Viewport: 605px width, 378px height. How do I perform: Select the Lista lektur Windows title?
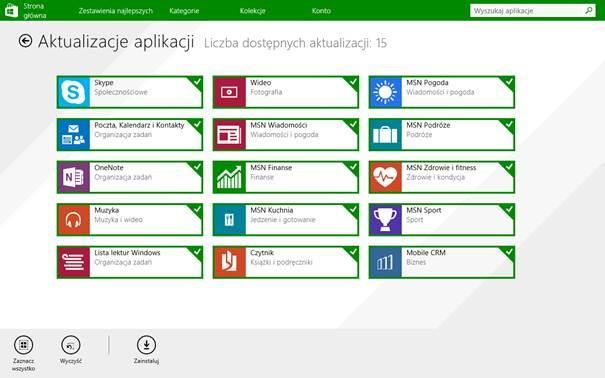tap(127, 253)
